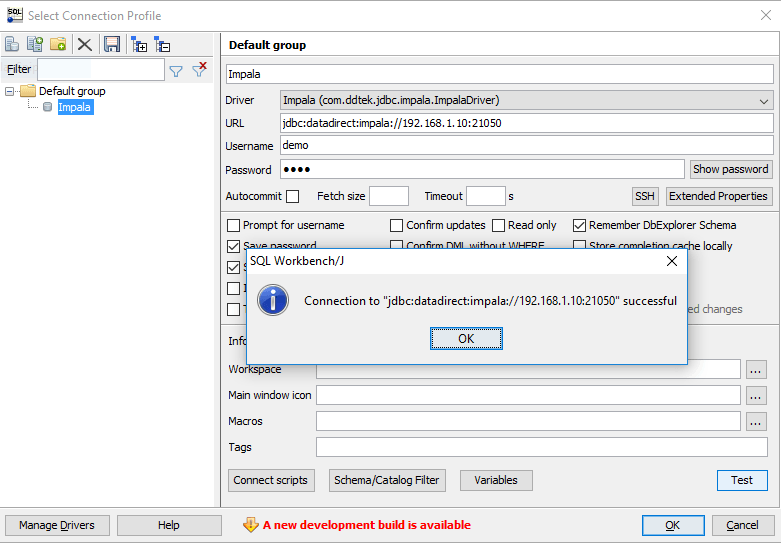Click the Help button
781x543 pixels.
point(169,525)
